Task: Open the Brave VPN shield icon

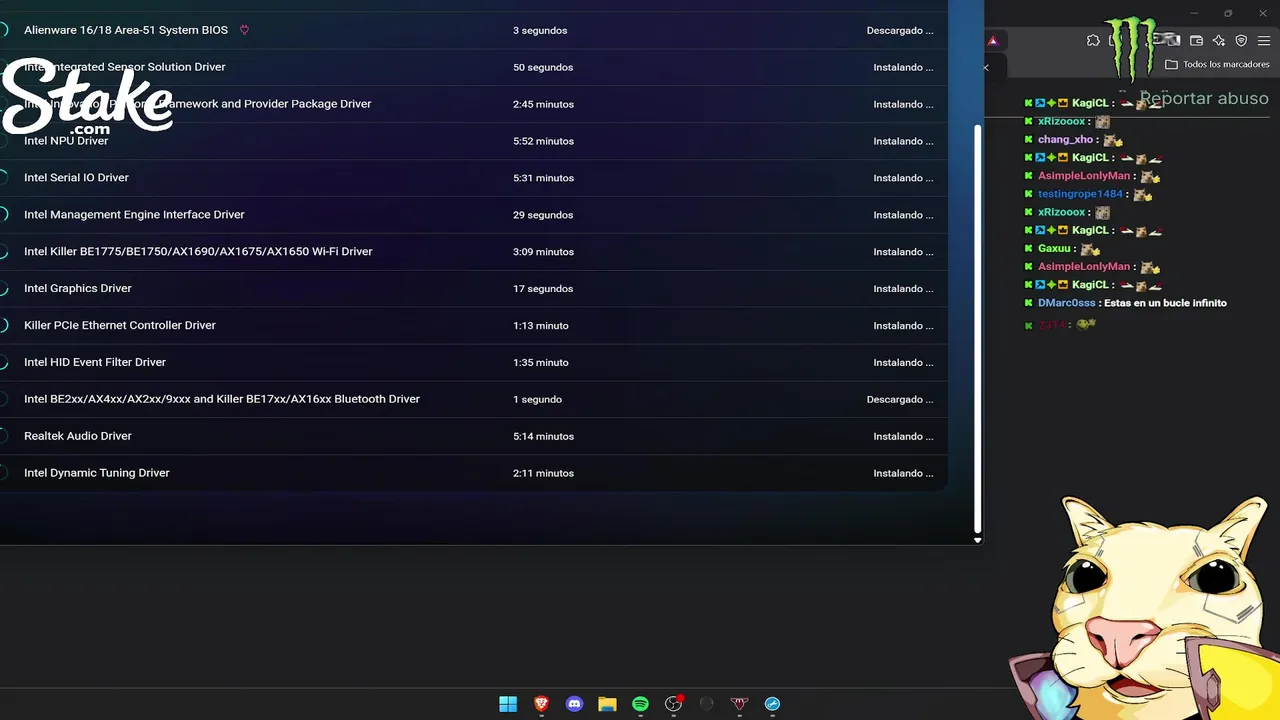Action: tap(1241, 41)
